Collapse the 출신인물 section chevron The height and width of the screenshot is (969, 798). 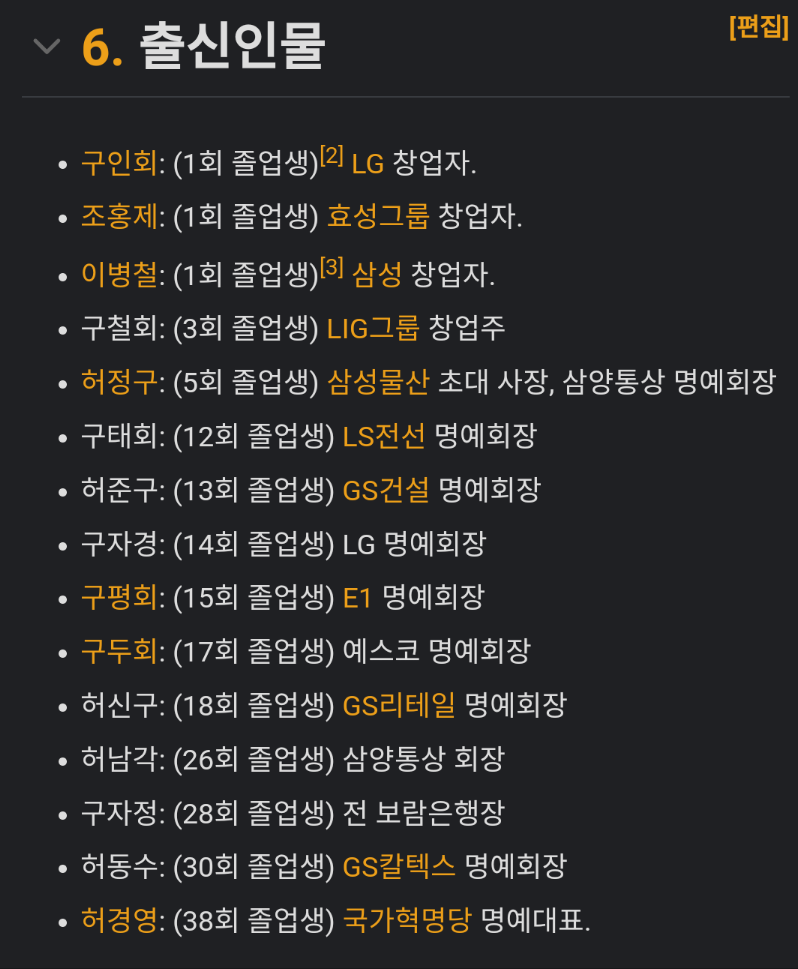(46, 46)
